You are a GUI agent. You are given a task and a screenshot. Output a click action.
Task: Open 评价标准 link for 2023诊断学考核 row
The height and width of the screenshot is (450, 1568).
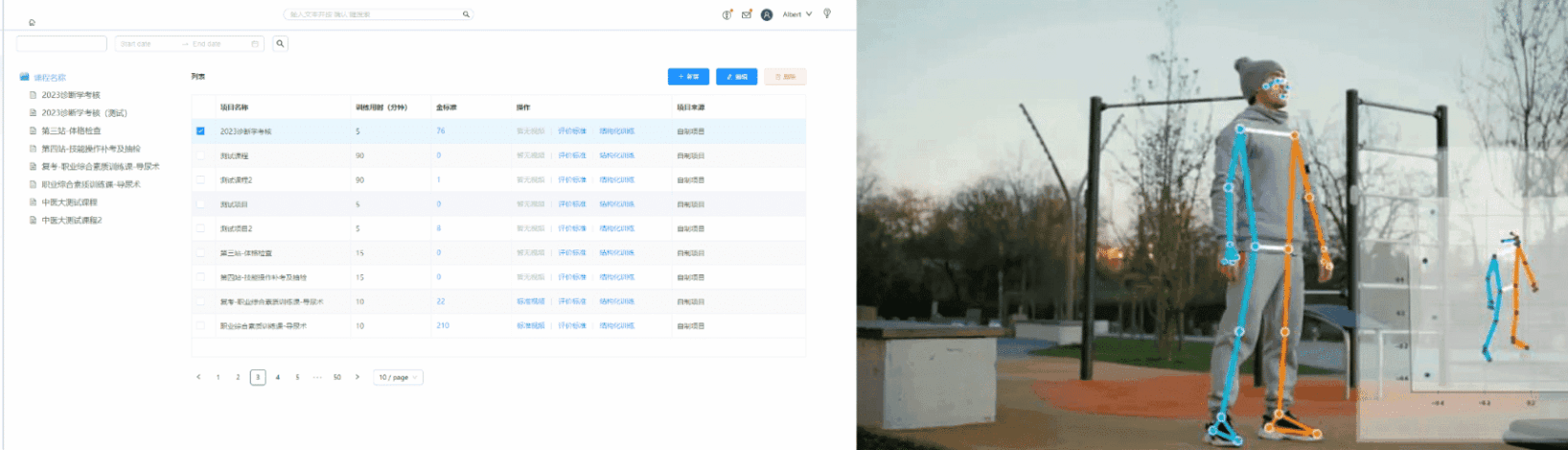572,130
